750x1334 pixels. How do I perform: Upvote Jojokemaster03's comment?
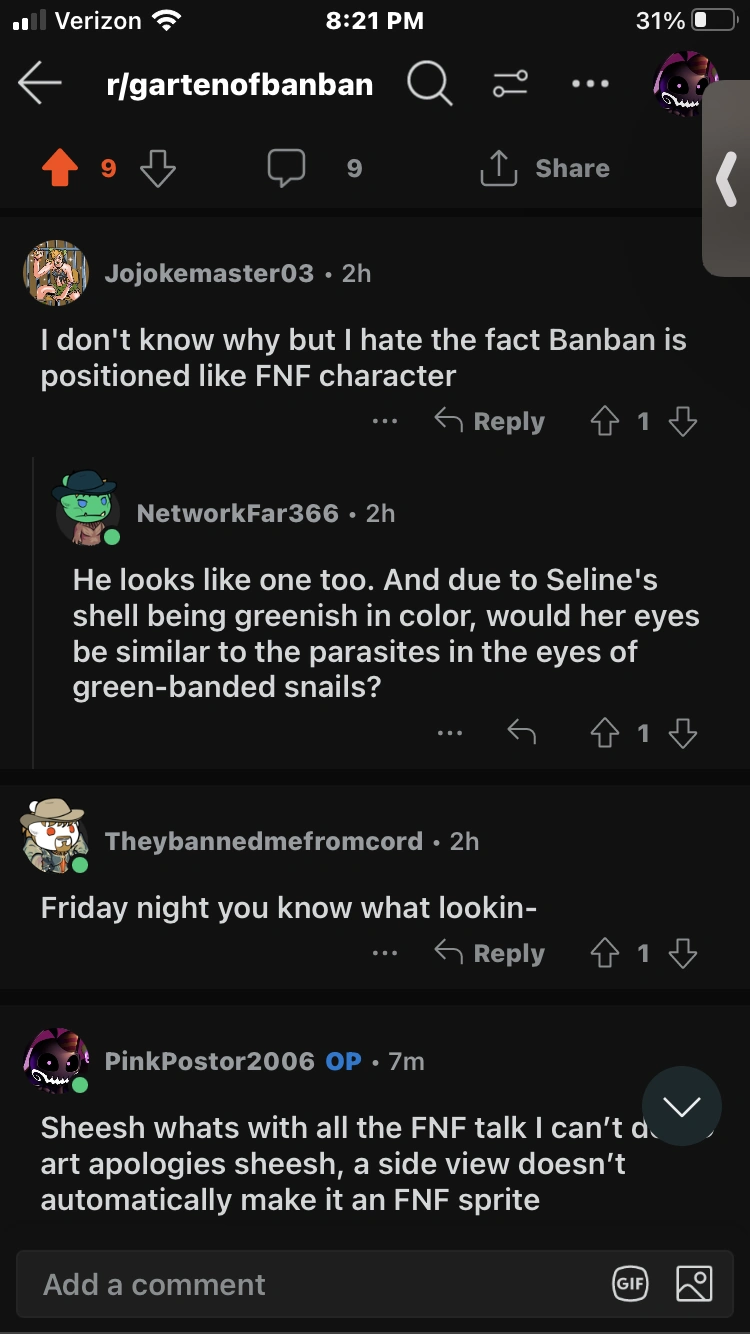[x=604, y=422]
